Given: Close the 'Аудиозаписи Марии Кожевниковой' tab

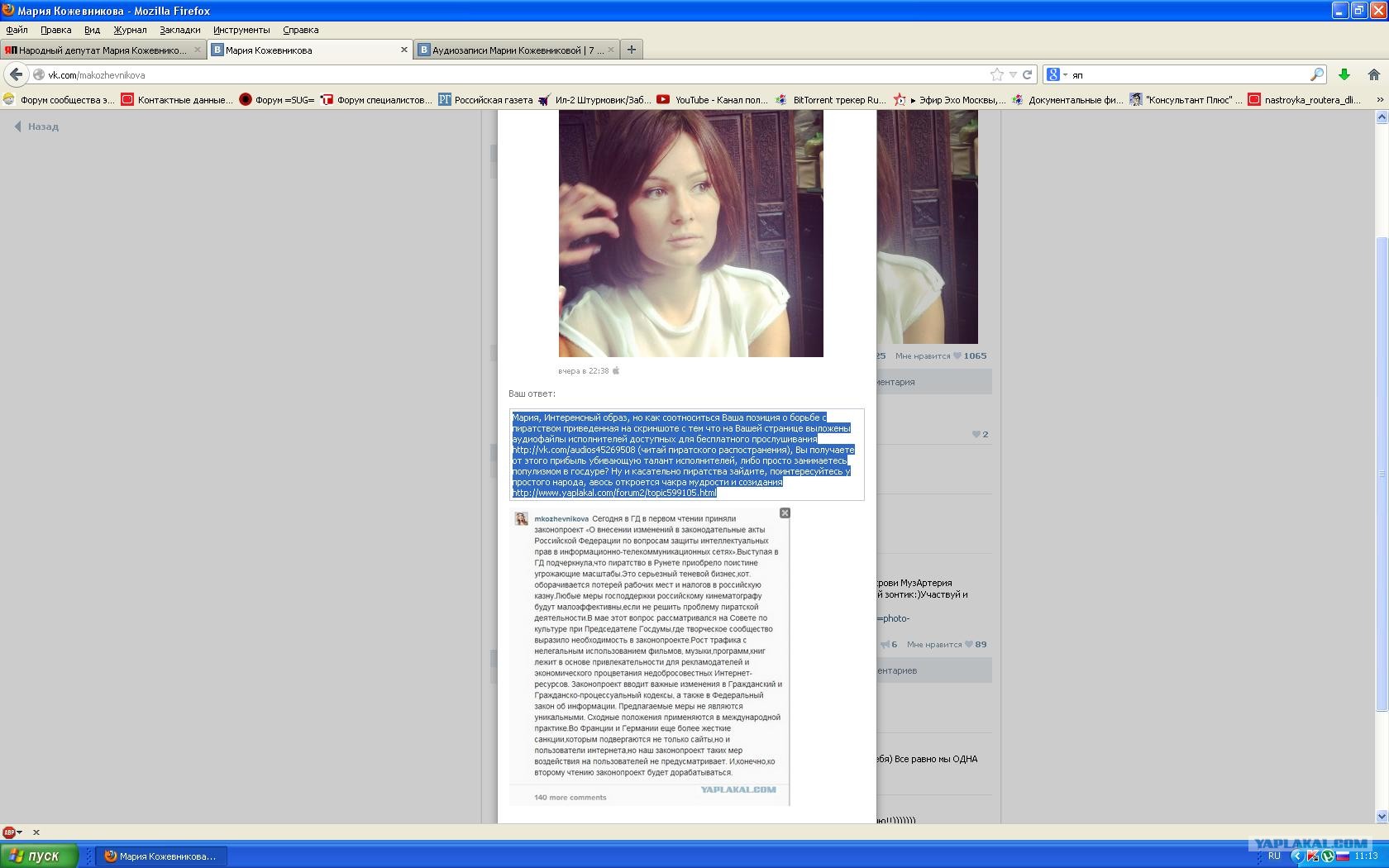Looking at the screenshot, I should pos(611,50).
